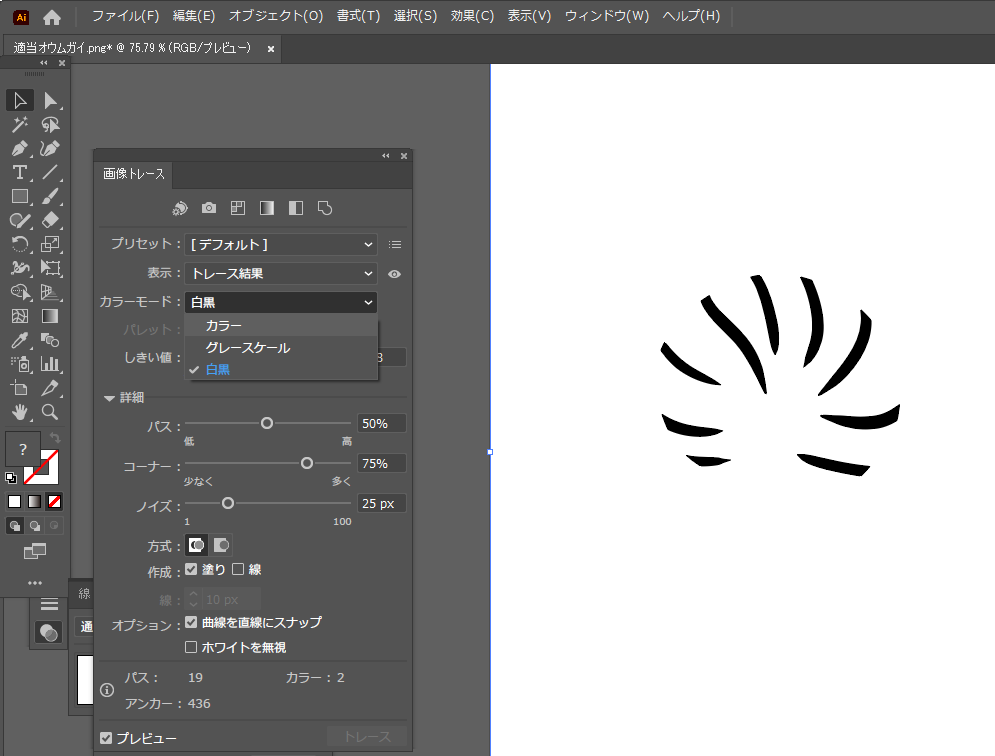The width and height of the screenshot is (995, 756).
Task: Open the オブジェクト(O) menu
Action: [276, 16]
